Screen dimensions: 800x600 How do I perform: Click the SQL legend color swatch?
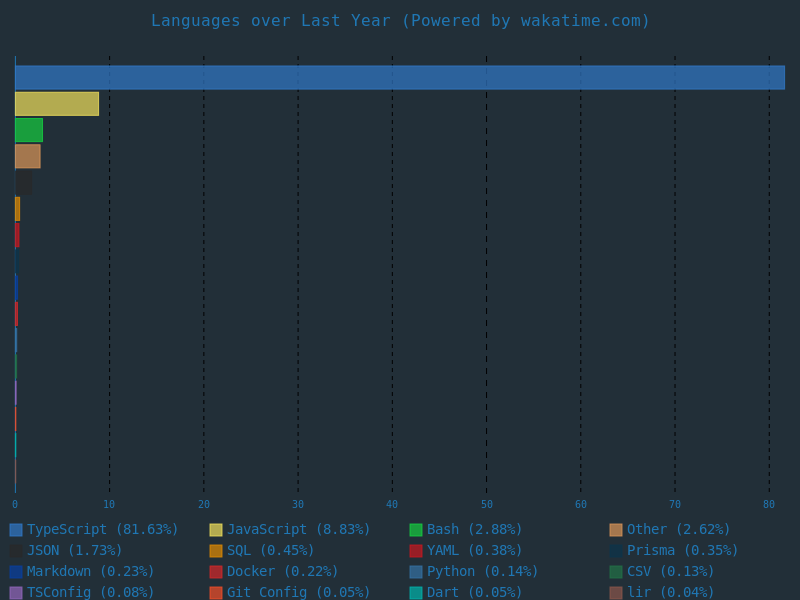click(x=216, y=551)
